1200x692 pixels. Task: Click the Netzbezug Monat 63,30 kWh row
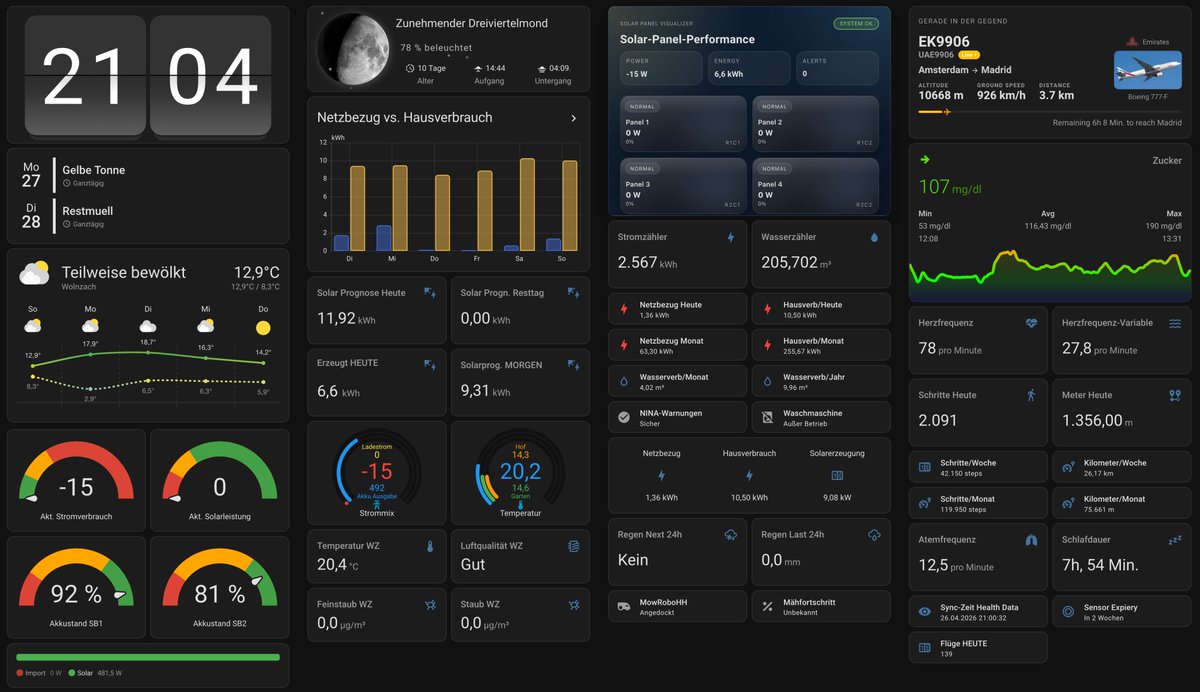click(677, 345)
